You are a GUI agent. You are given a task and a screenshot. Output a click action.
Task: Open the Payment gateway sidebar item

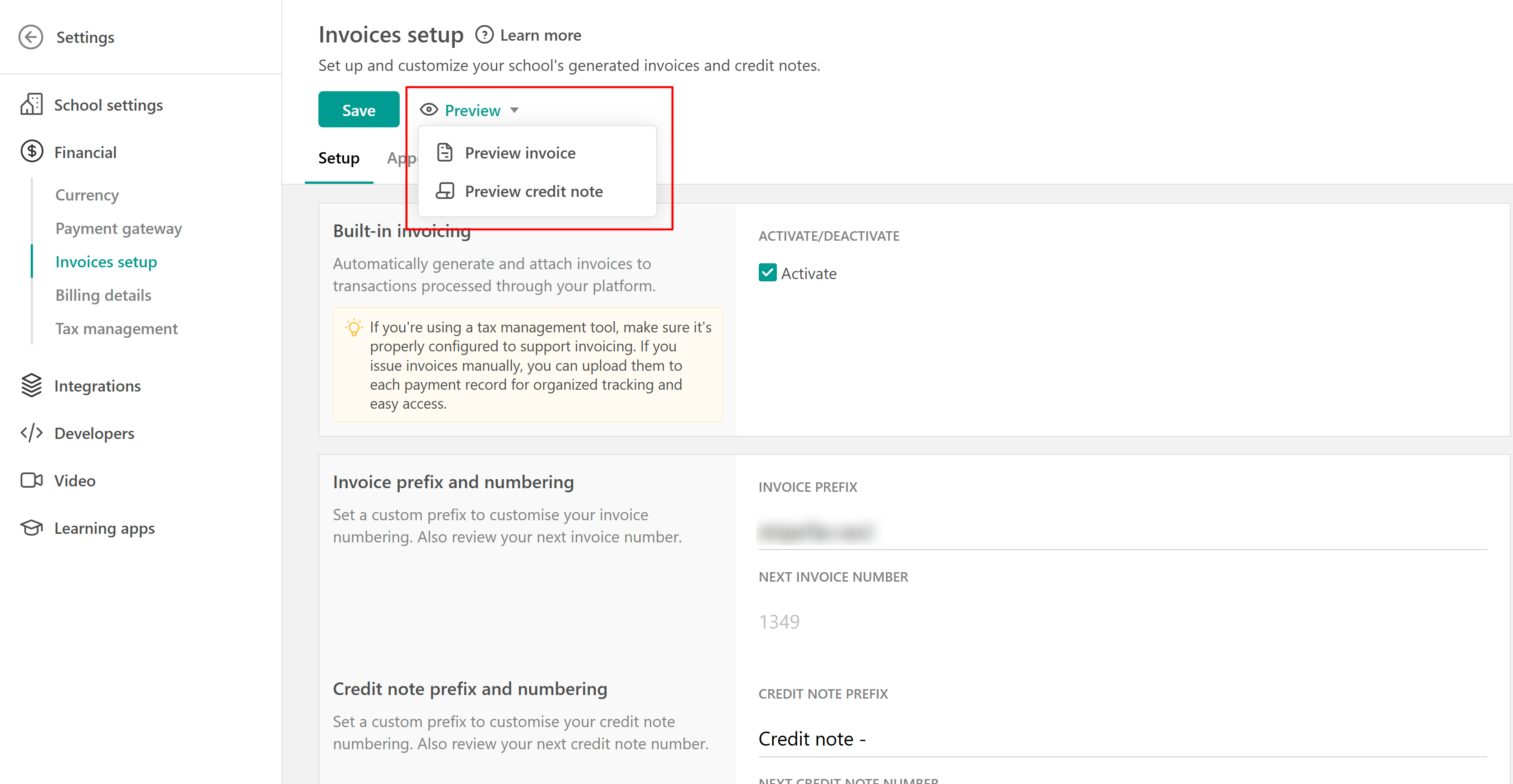(118, 228)
